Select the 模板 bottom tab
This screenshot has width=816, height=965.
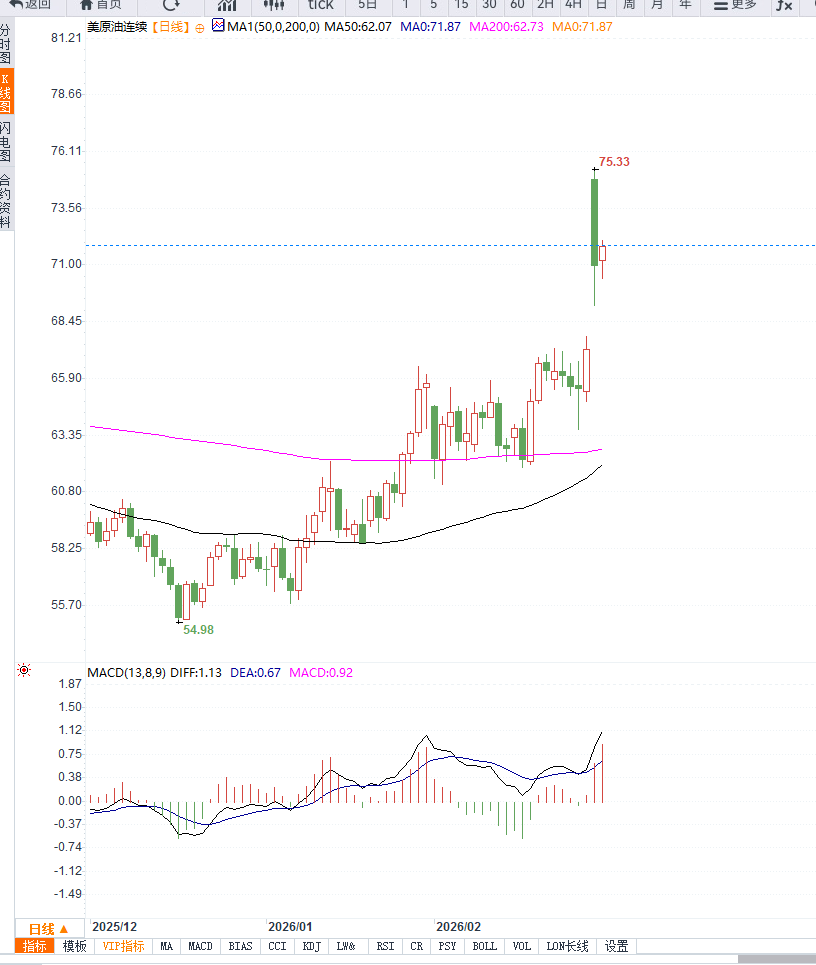coord(74,946)
